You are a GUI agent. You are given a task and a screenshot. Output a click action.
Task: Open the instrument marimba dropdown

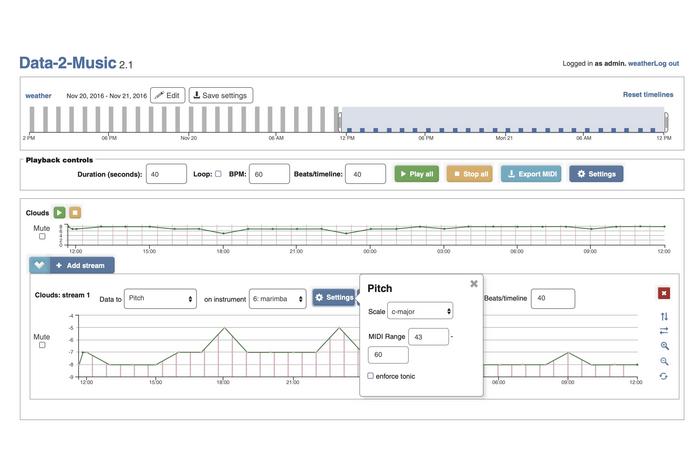pyautogui.click(x=277, y=298)
